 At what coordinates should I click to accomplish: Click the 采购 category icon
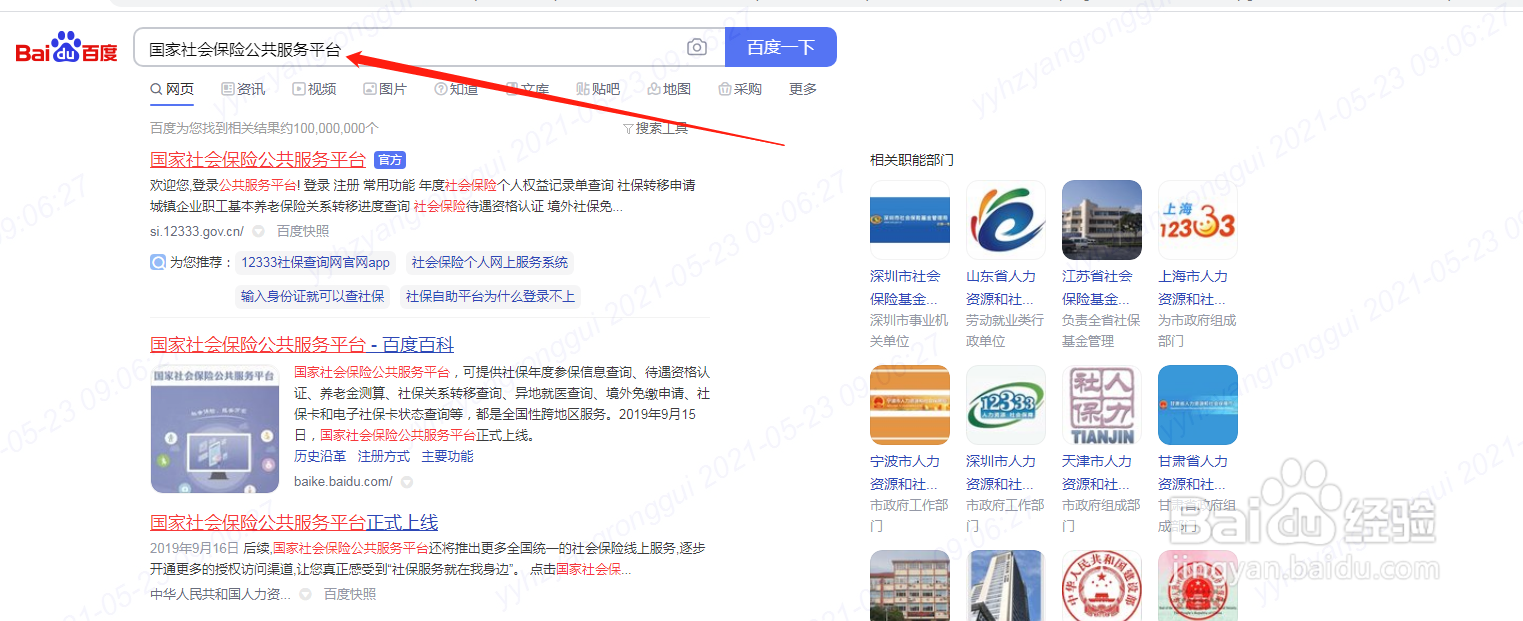pos(727,88)
